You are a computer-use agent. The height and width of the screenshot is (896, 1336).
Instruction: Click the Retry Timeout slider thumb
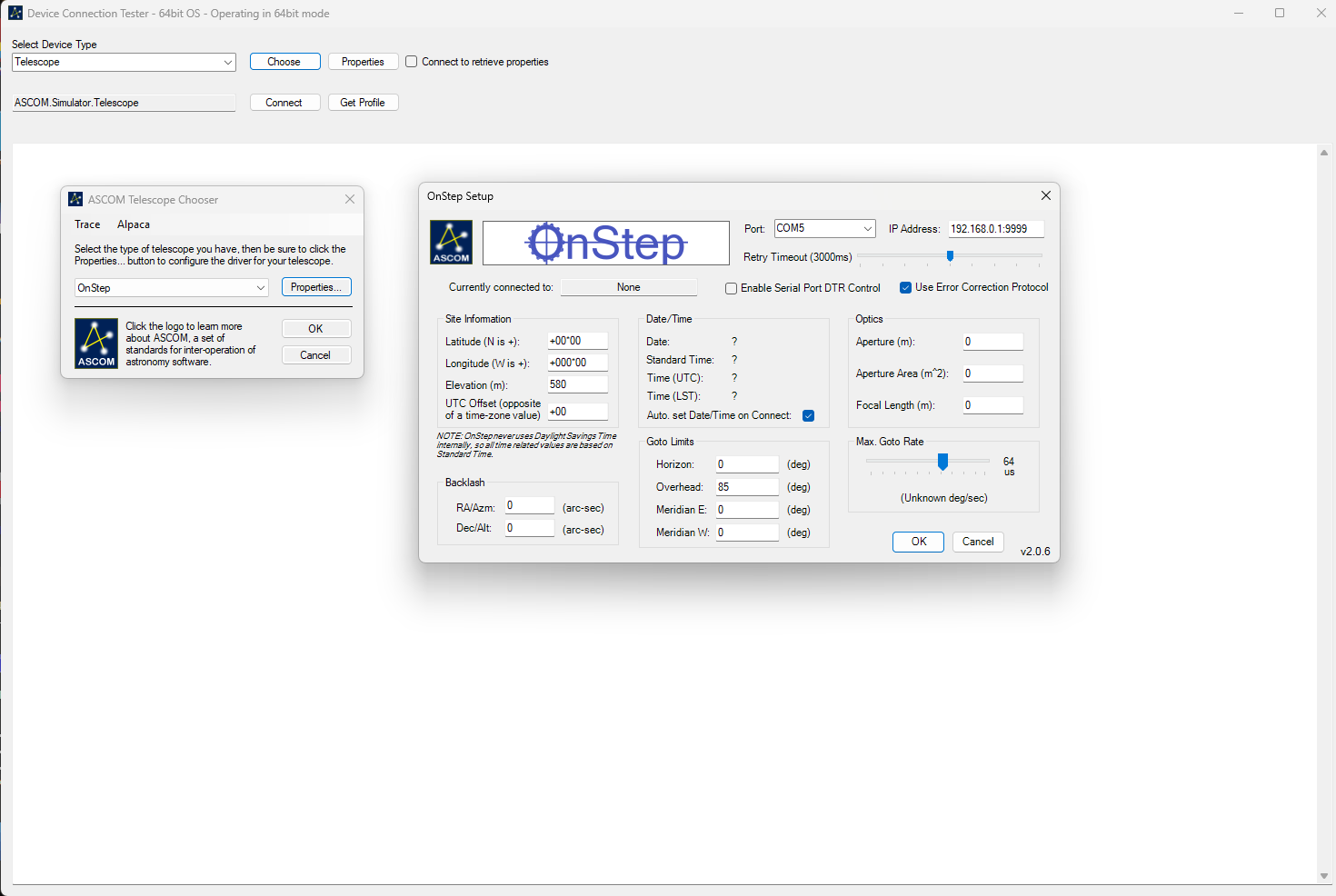[950, 256]
